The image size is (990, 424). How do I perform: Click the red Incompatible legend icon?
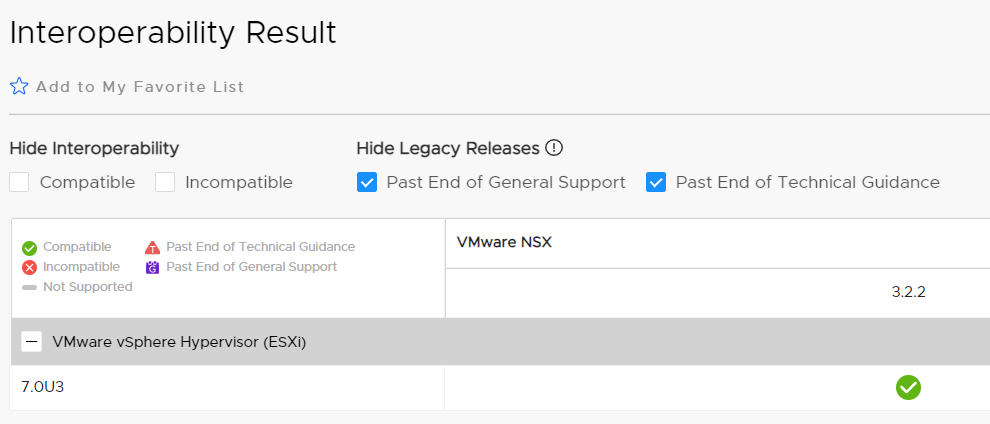tap(30, 268)
